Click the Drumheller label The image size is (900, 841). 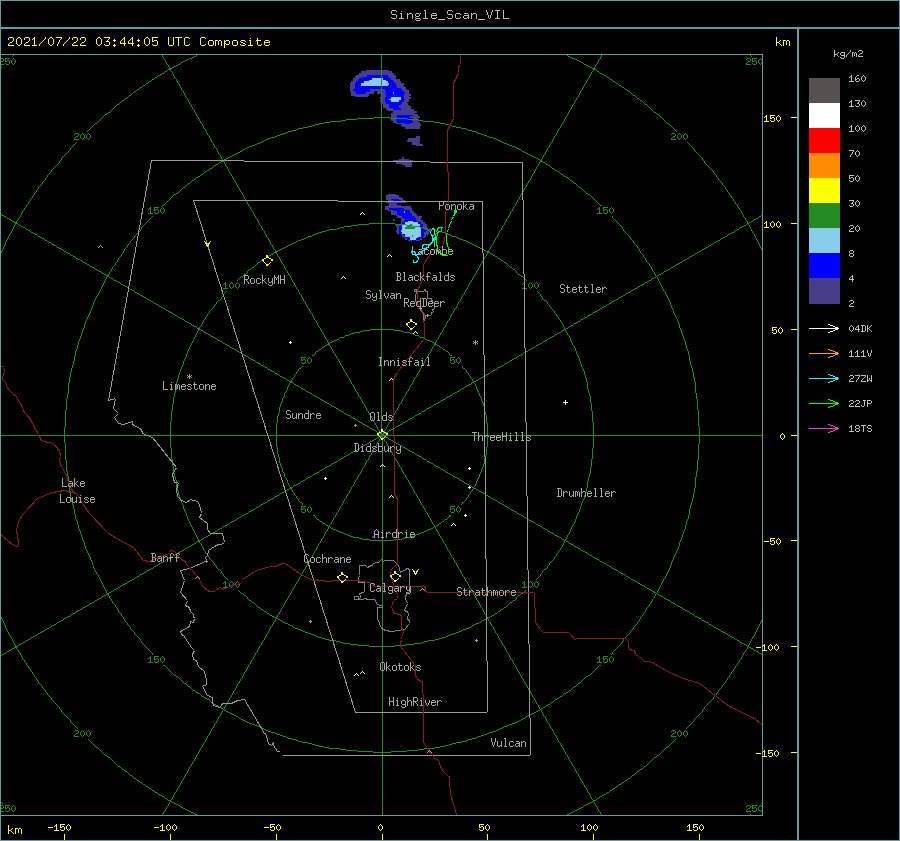click(586, 493)
